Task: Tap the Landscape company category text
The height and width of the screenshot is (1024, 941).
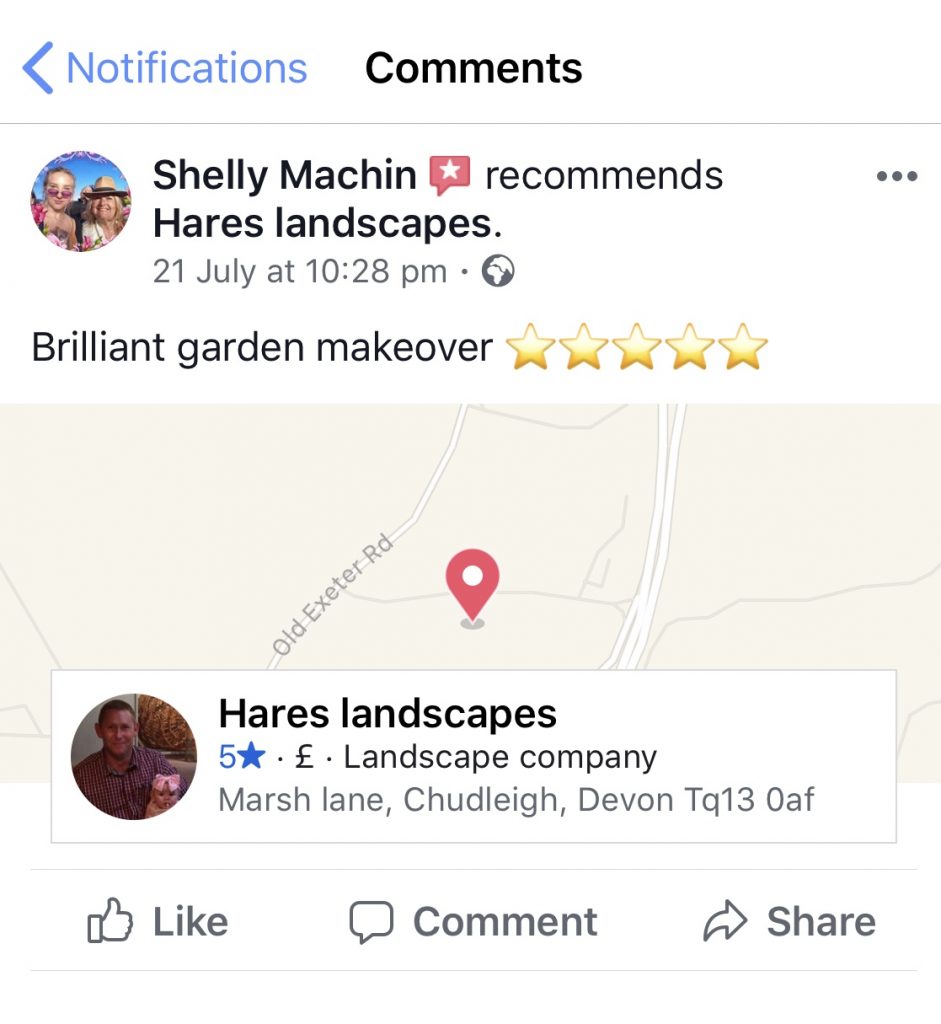Action: [500, 758]
